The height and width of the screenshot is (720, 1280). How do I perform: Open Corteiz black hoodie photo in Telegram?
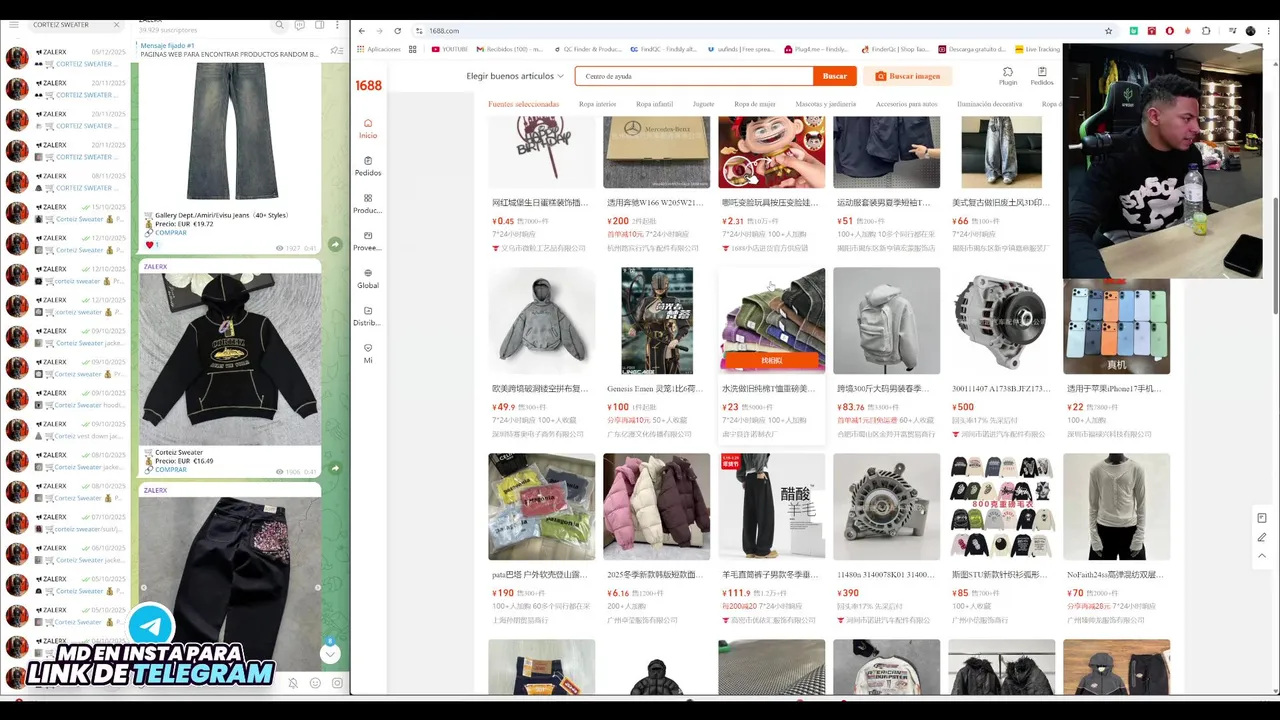(230, 359)
